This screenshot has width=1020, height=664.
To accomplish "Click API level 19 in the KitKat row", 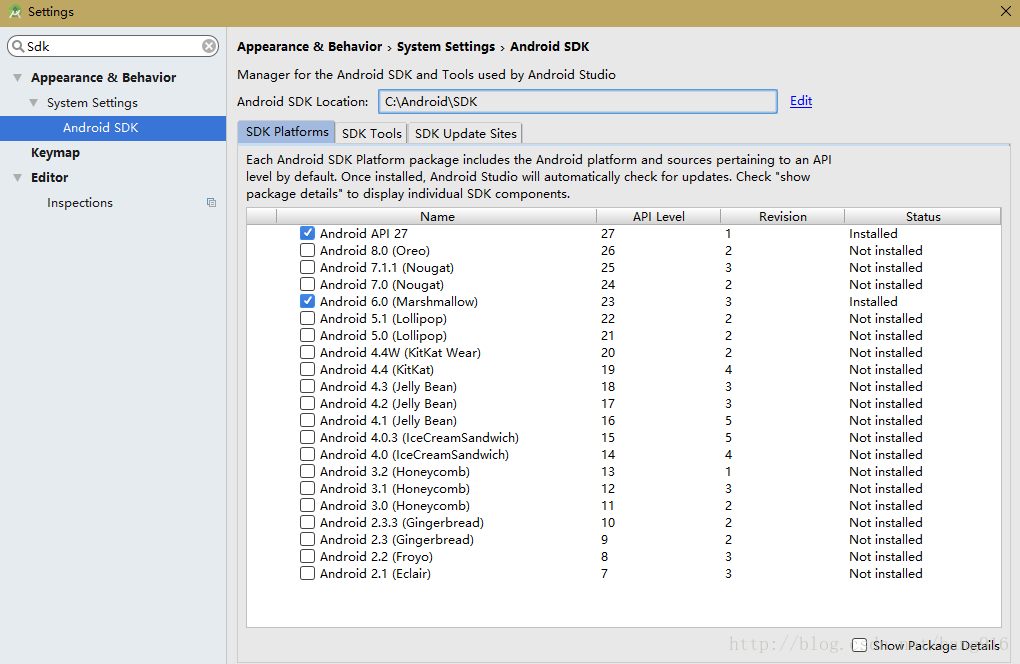I will (x=608, y=369).
